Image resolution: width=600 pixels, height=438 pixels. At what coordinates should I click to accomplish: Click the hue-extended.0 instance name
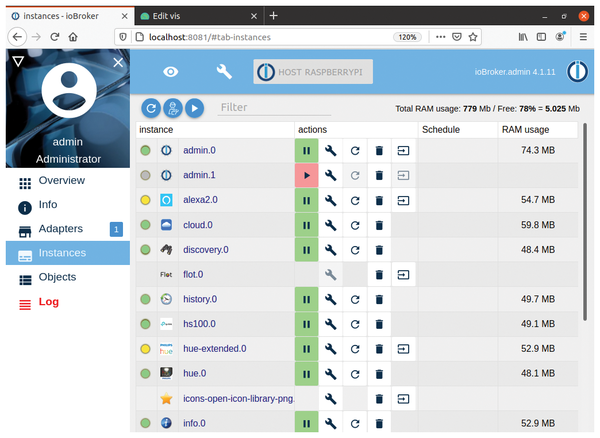coord(215,349)
